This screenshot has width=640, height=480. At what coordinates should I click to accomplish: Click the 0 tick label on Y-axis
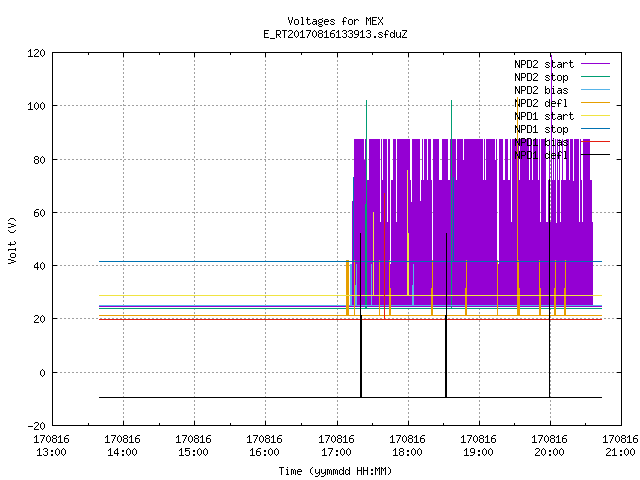point(42,373)
